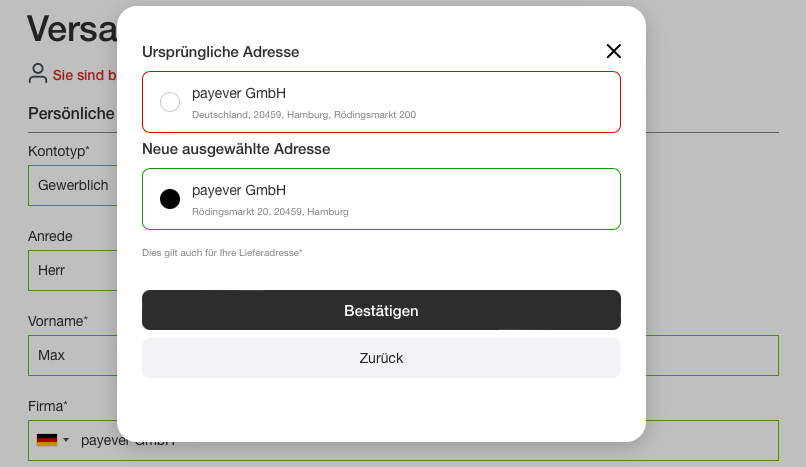Click 'payever GmbH' in the green-bordered card

[239, 191]
